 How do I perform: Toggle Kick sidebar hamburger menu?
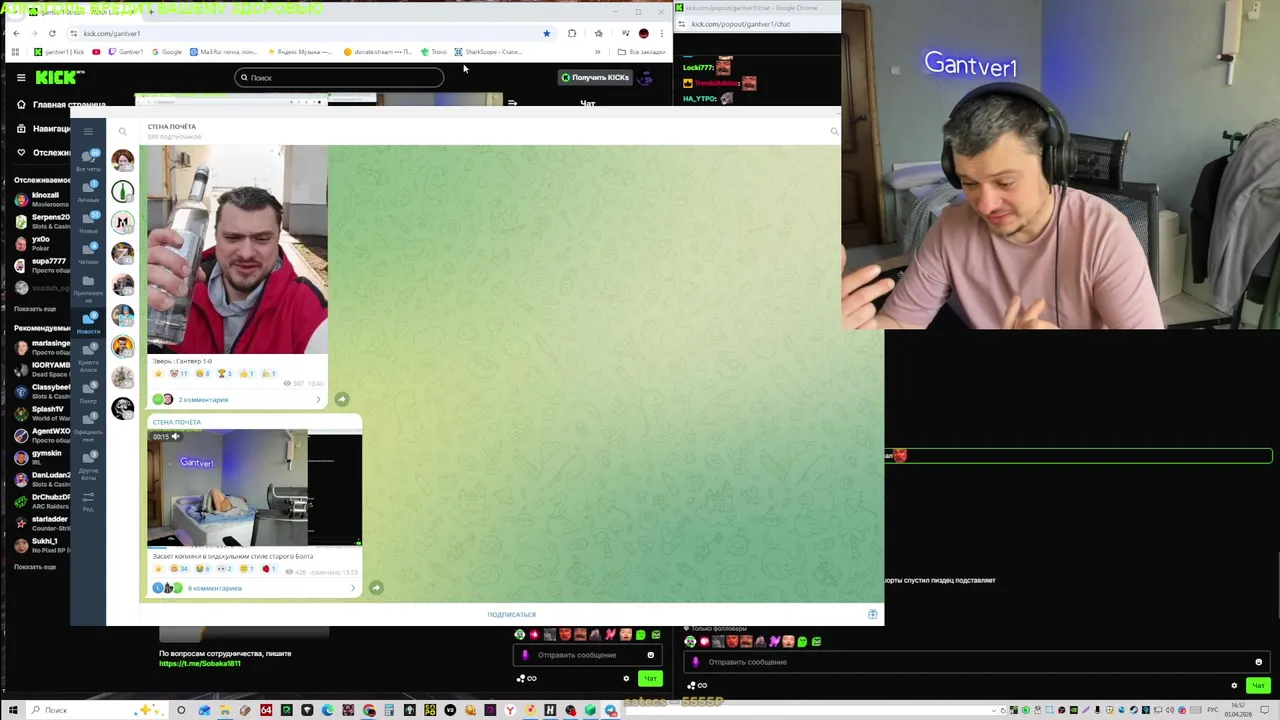coord(21,77)
